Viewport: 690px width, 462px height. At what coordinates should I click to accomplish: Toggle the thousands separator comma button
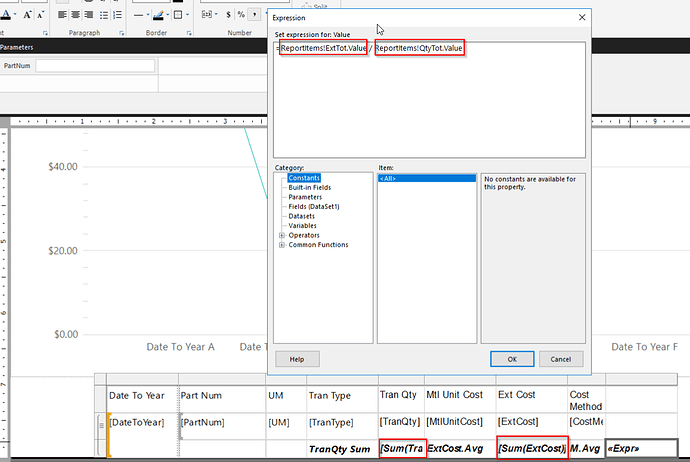click(254, 15)
